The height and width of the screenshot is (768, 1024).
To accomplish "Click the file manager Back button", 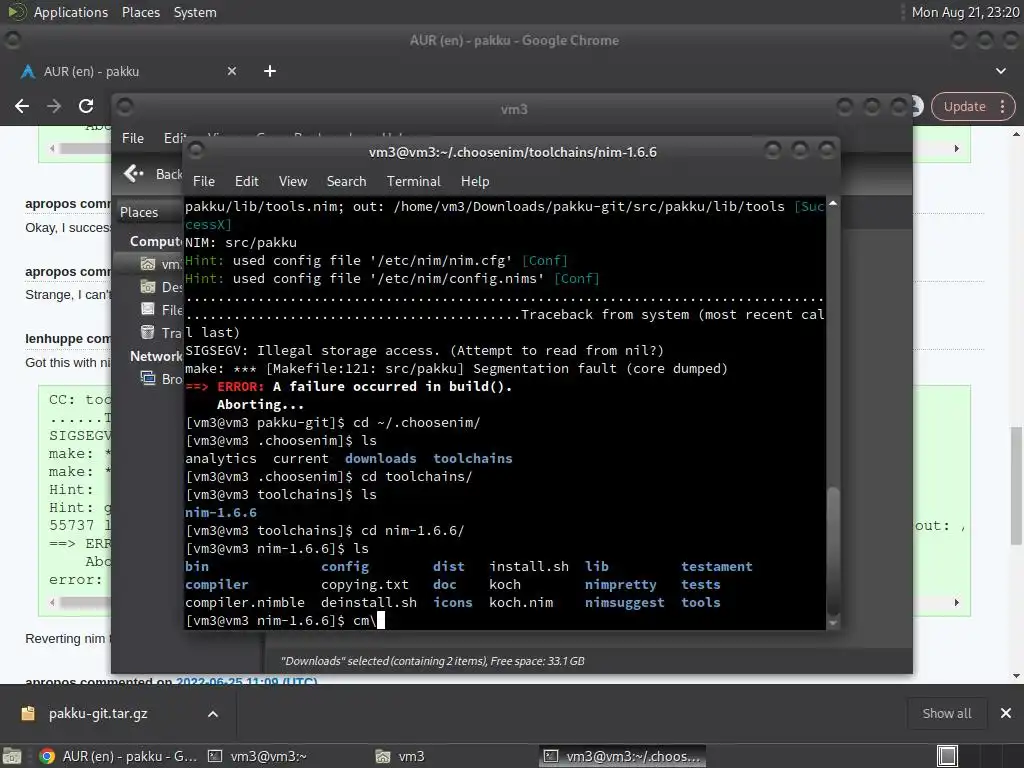I will point(152,174).
